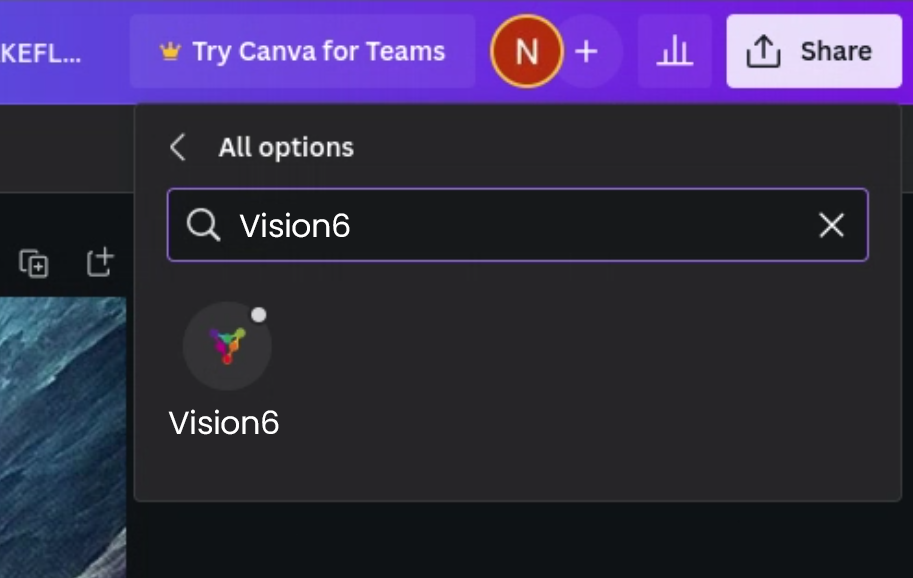
Task: Open Try Canva for Teams
Action: click(302, 50)
